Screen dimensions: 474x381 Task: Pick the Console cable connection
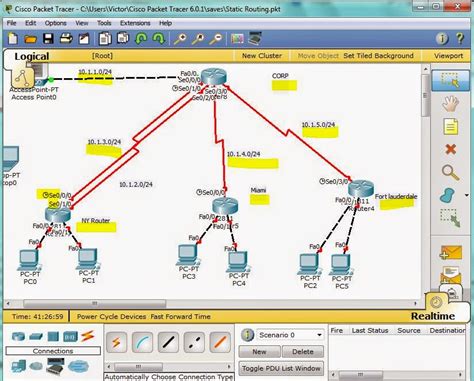[x=142, y=342]
